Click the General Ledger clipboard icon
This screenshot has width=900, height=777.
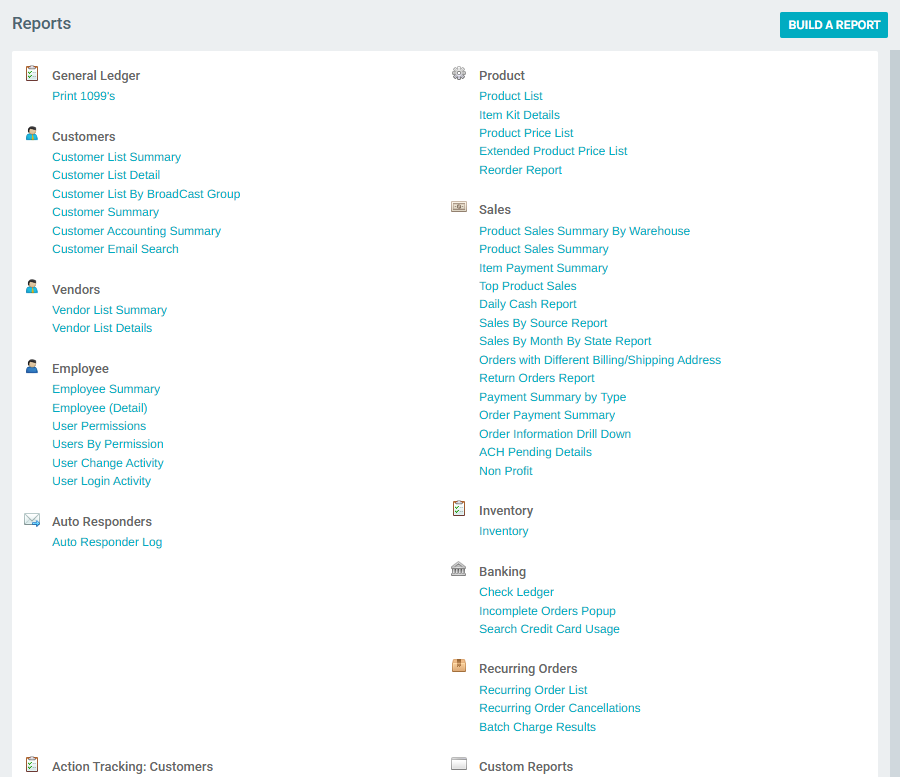pos(31,72)
